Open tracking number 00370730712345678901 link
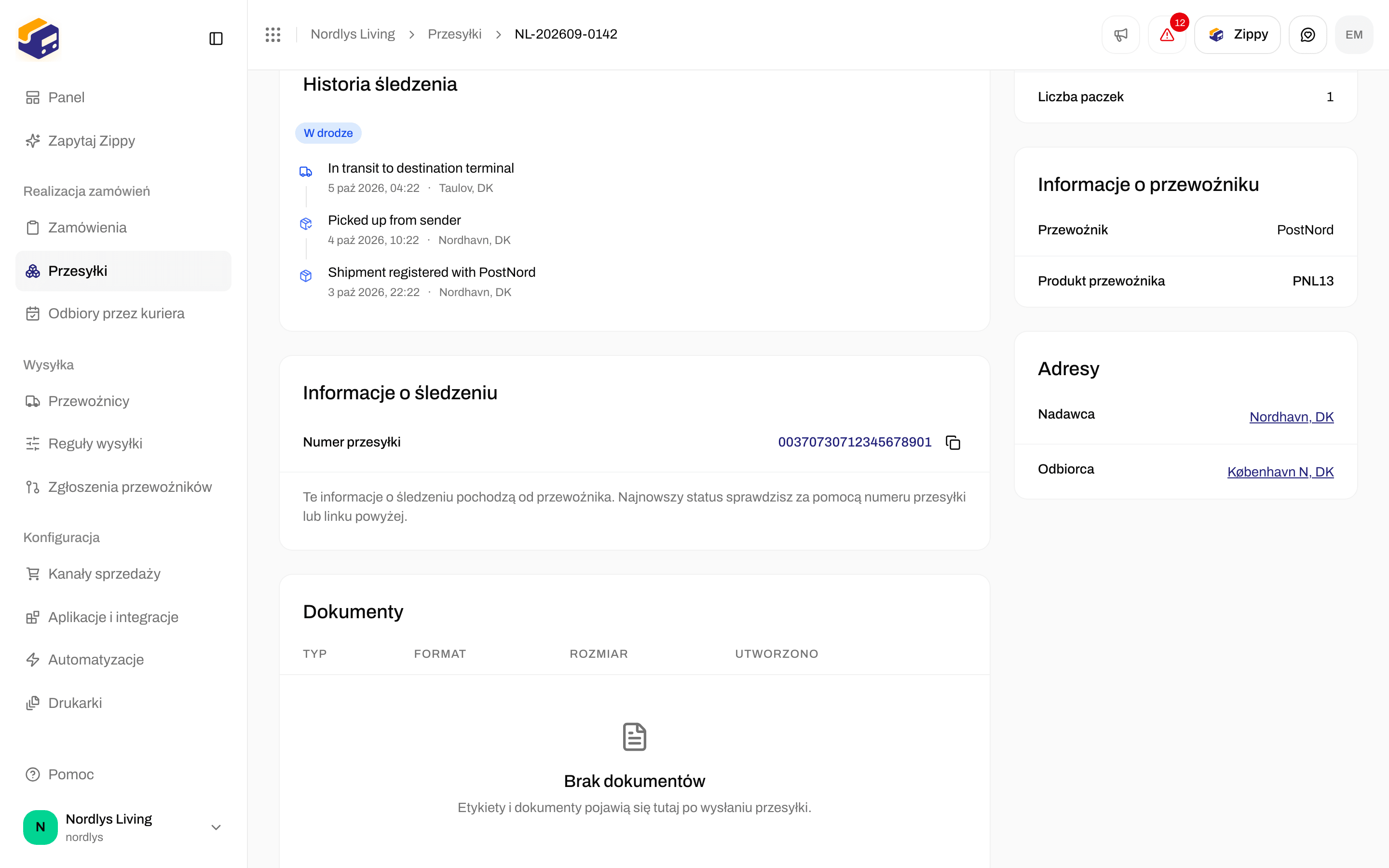This screenshot has height=868, width=1389. tap(854, 442)
